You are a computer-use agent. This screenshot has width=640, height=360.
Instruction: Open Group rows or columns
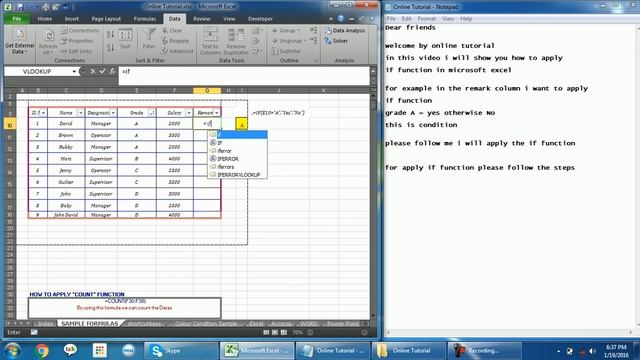click(x=286, y=31)
